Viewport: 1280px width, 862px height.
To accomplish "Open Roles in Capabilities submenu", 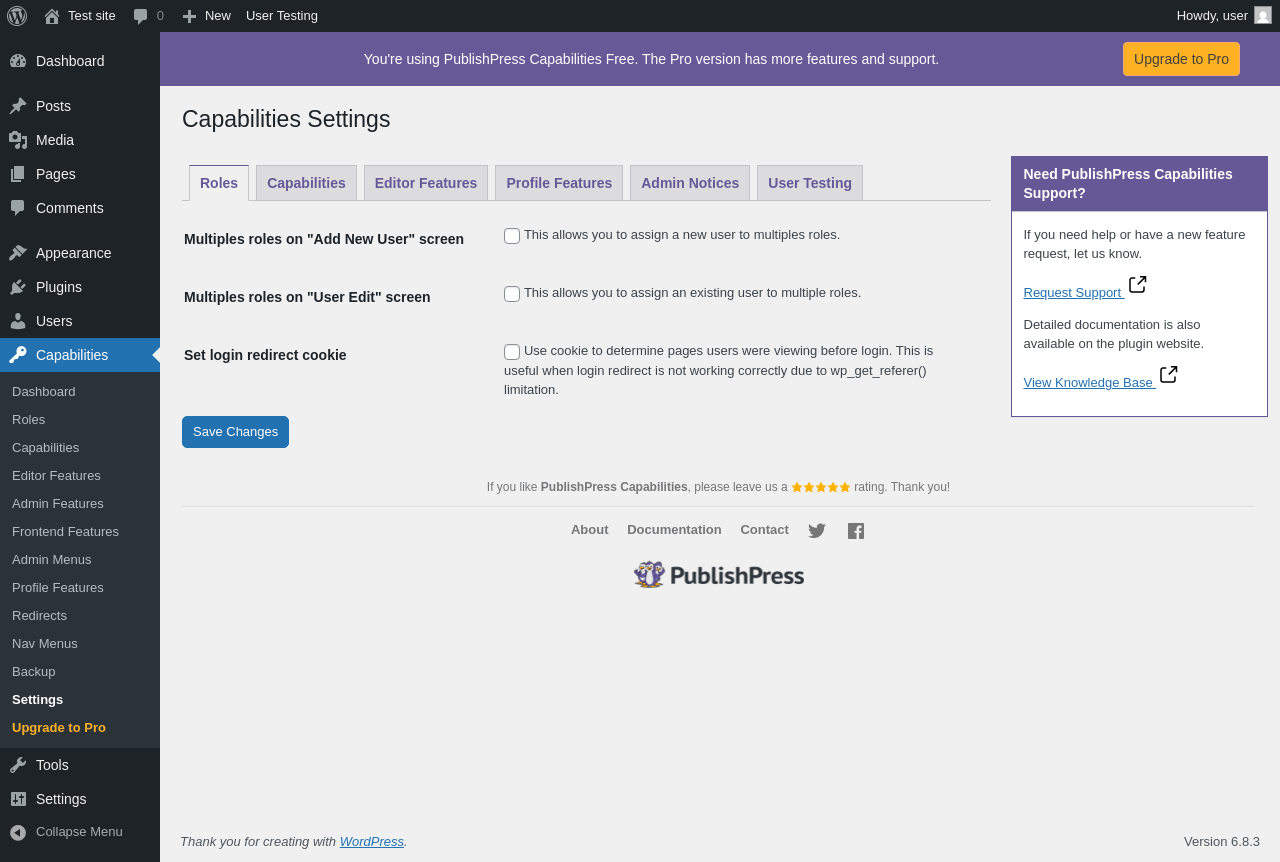I will pos(80,420).
